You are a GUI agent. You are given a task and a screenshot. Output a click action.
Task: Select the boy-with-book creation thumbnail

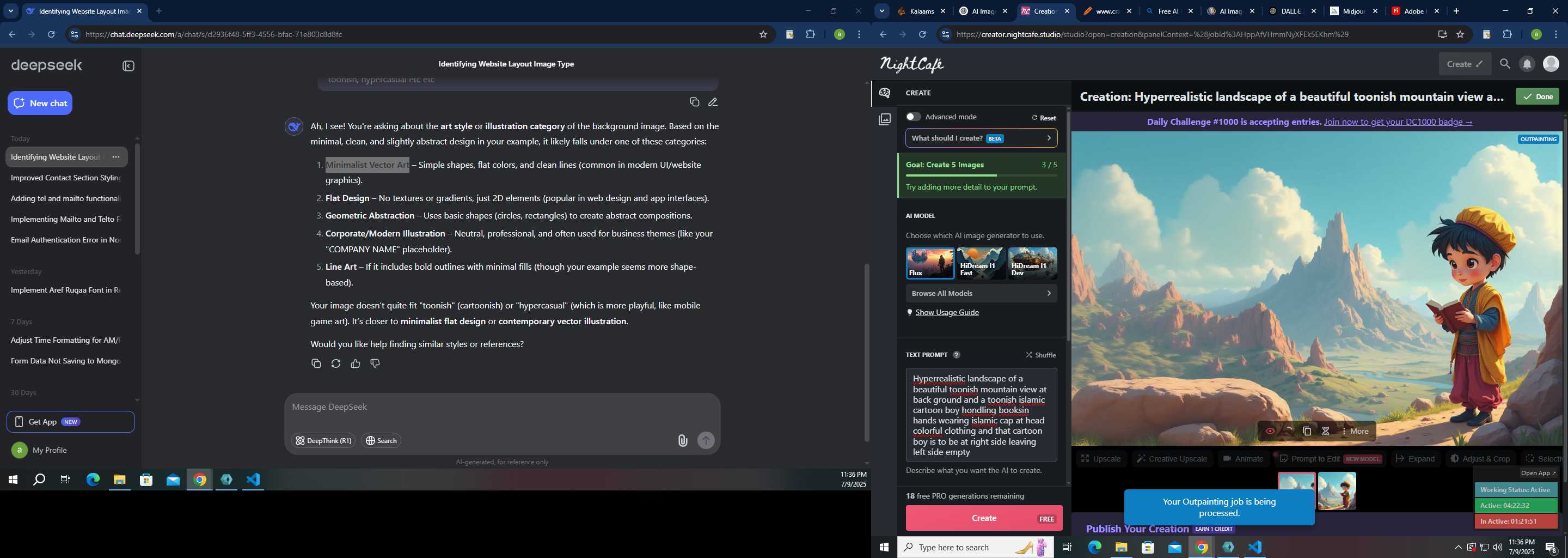click(x=1337, y=491)
